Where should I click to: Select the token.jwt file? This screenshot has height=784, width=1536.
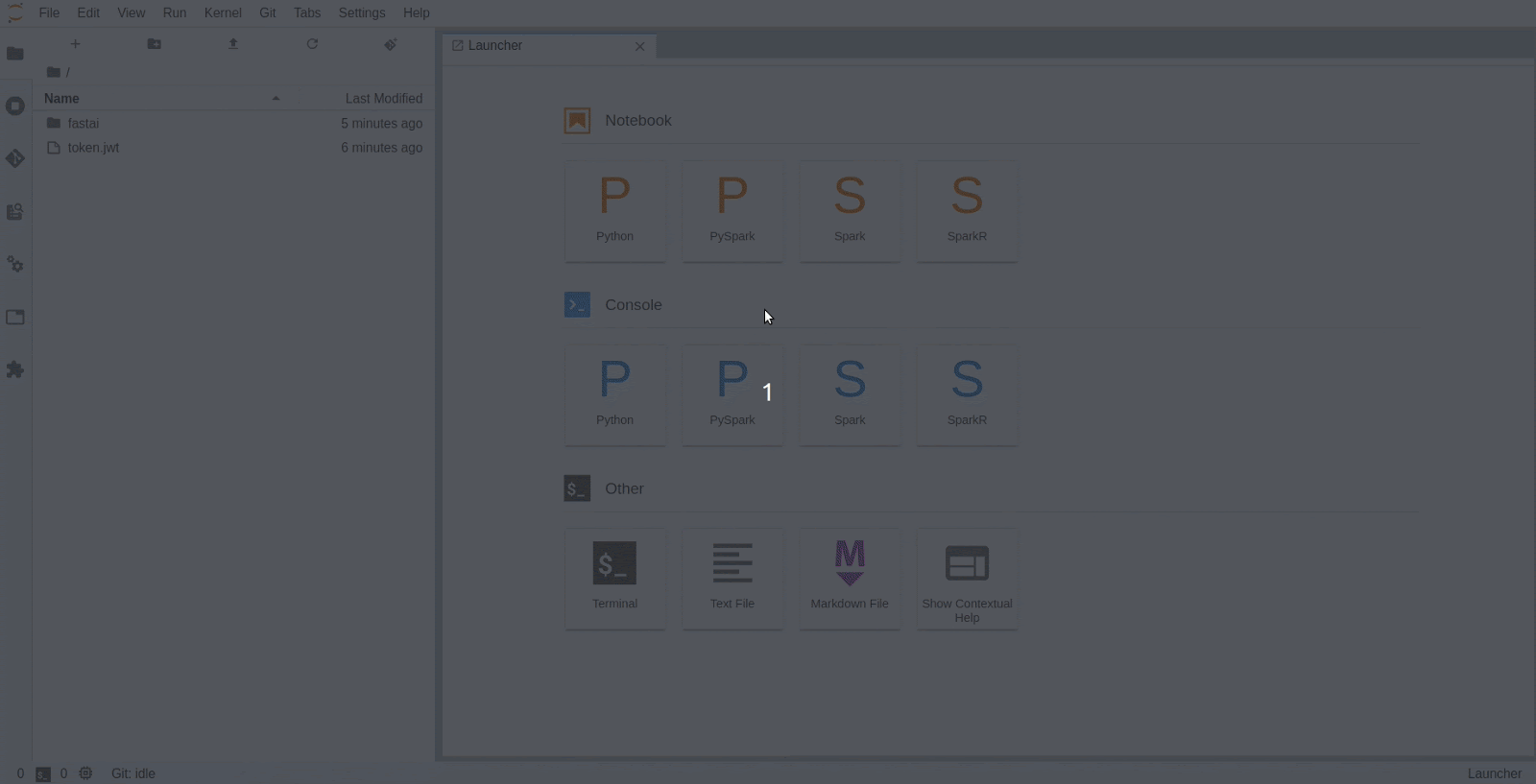(x=93, y=148)
